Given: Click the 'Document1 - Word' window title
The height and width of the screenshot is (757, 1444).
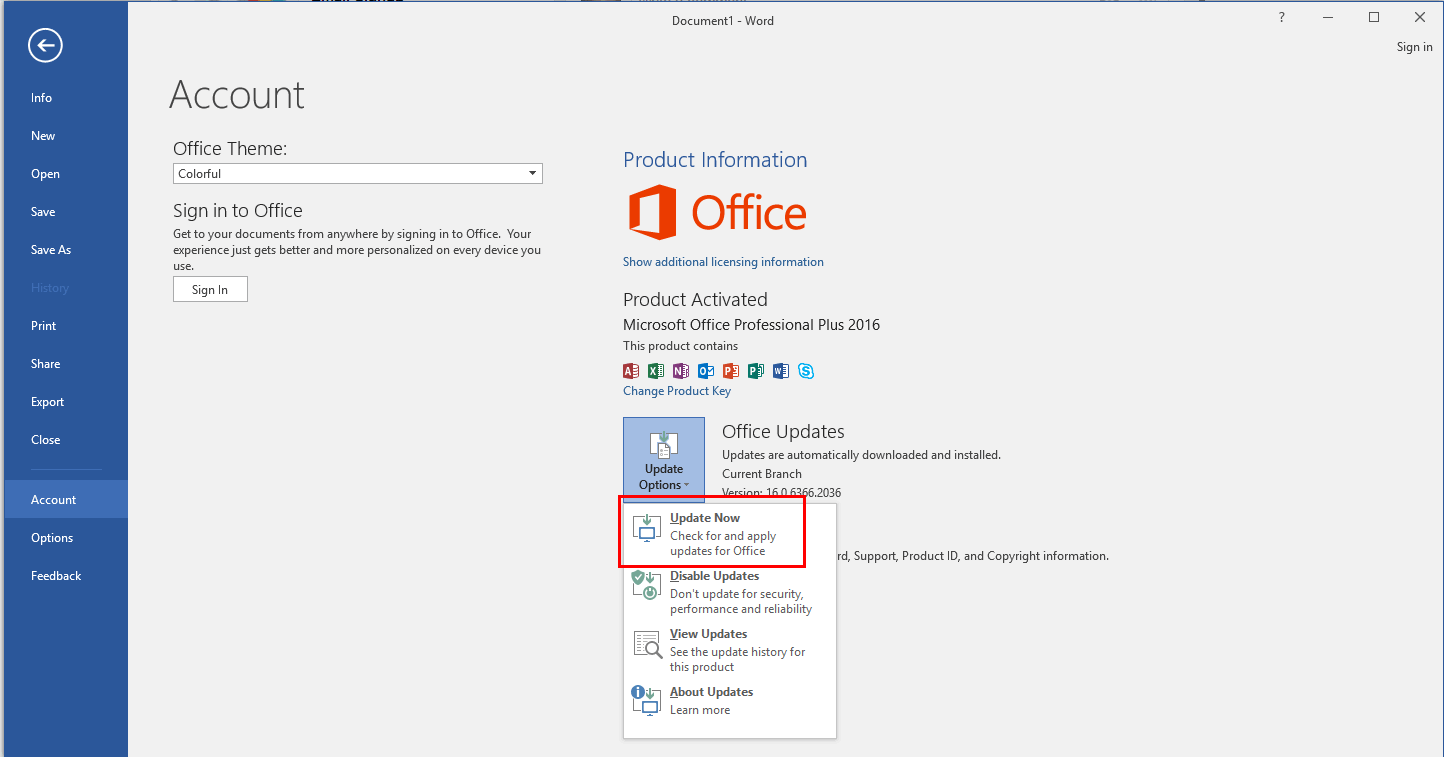Looking at the screenshot, I should point(723,21).
